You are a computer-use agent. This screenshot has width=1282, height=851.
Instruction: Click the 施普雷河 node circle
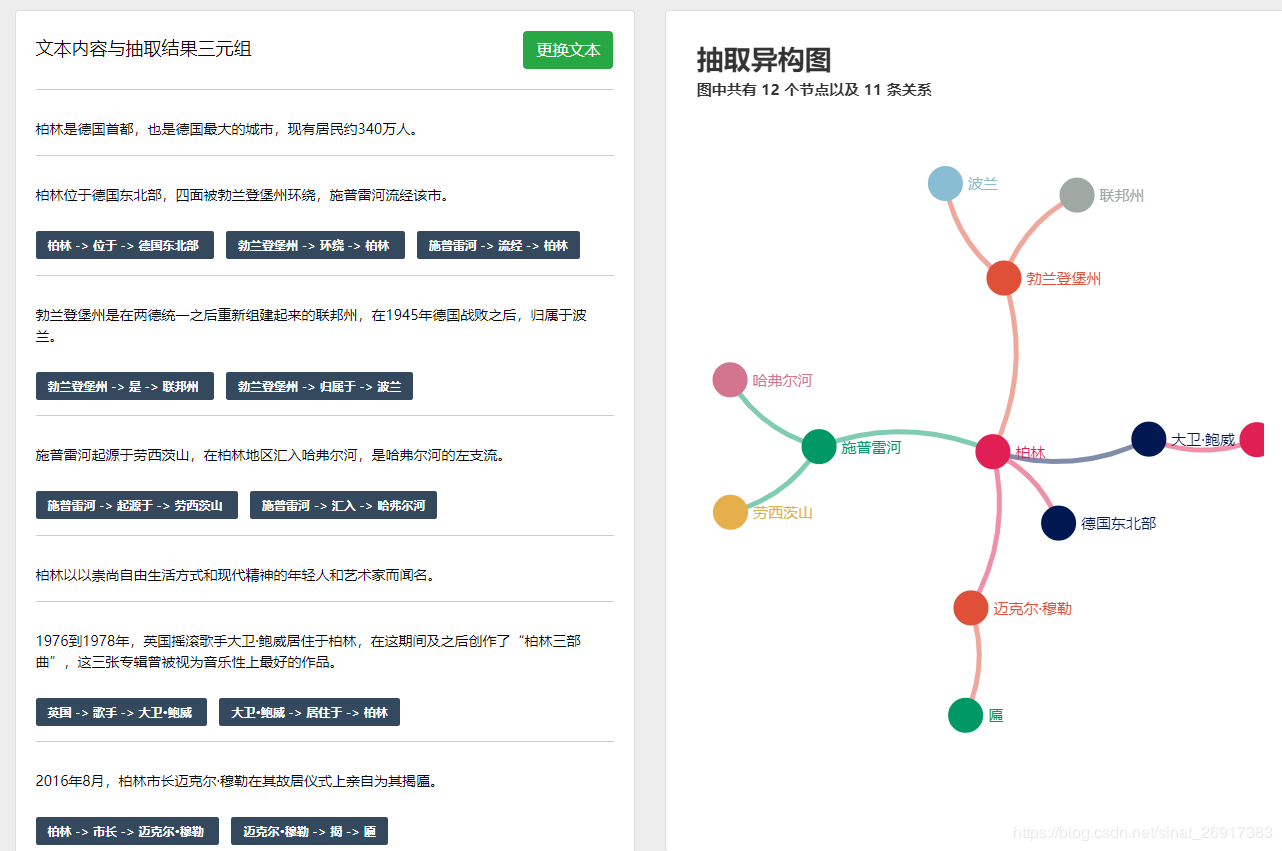[819, 446]
